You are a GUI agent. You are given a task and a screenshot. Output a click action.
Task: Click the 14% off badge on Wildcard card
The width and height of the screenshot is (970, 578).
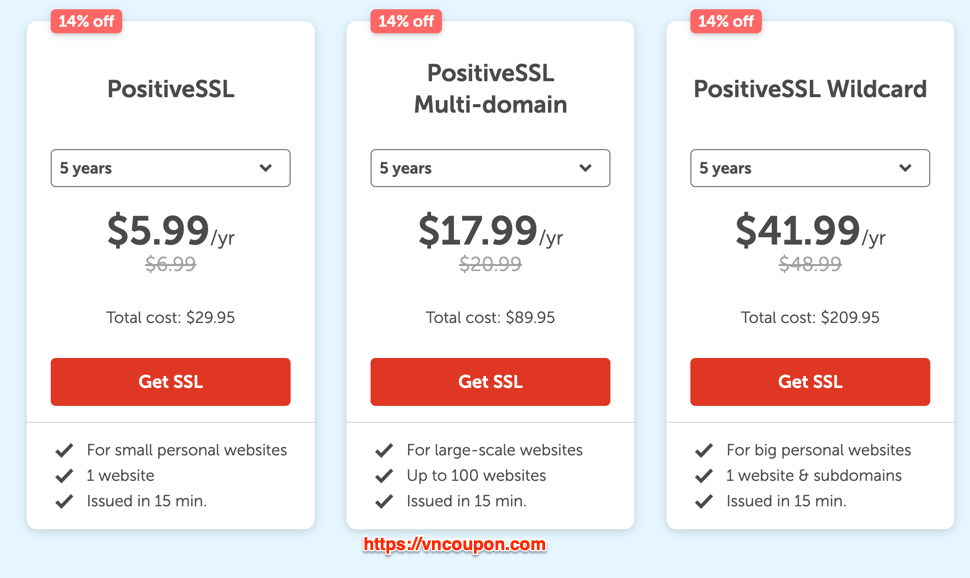coord(726,21)
